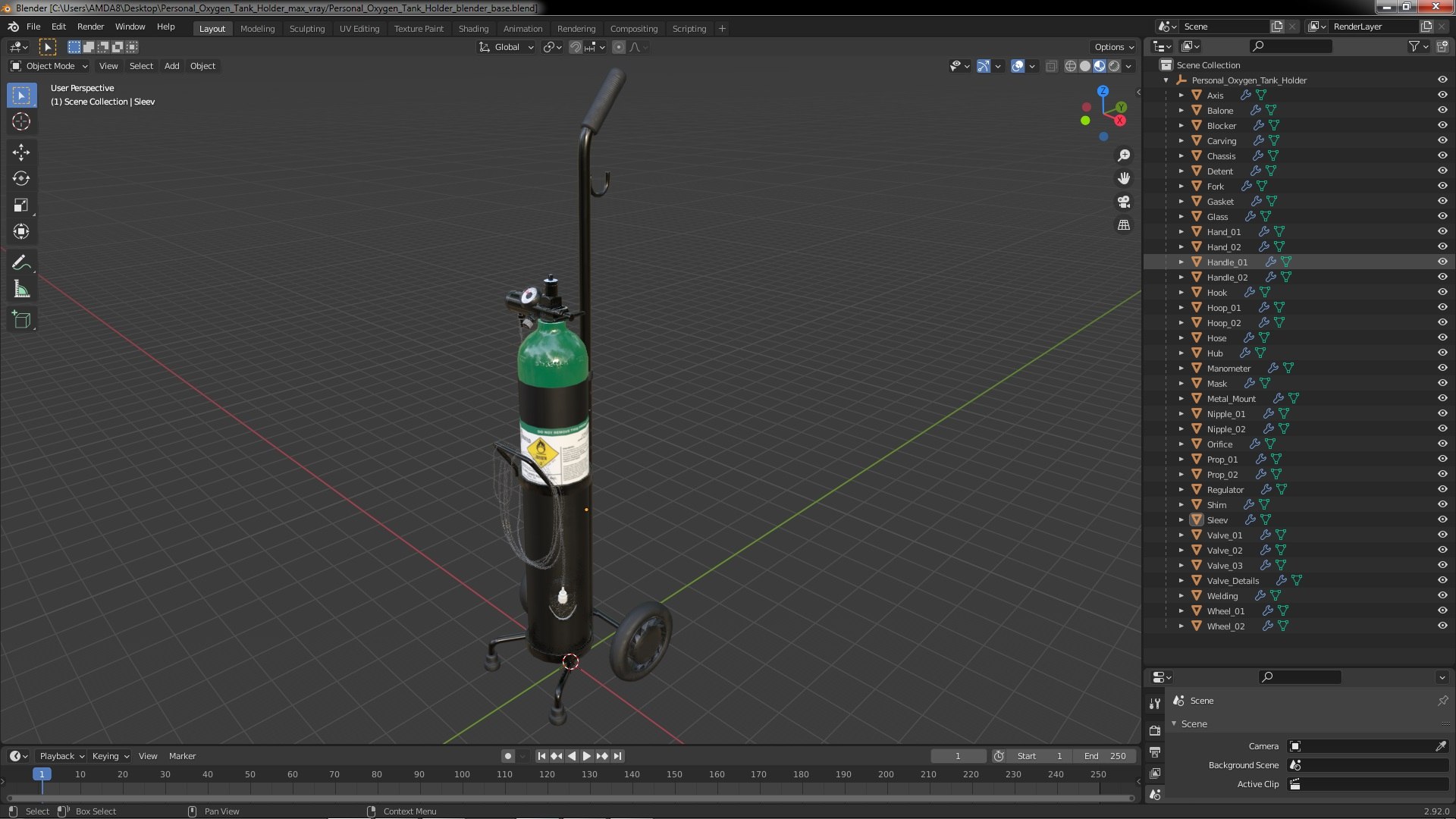Select the Measure tool
This screenshot has height=819, width=1456.
(x=21, y=289)
